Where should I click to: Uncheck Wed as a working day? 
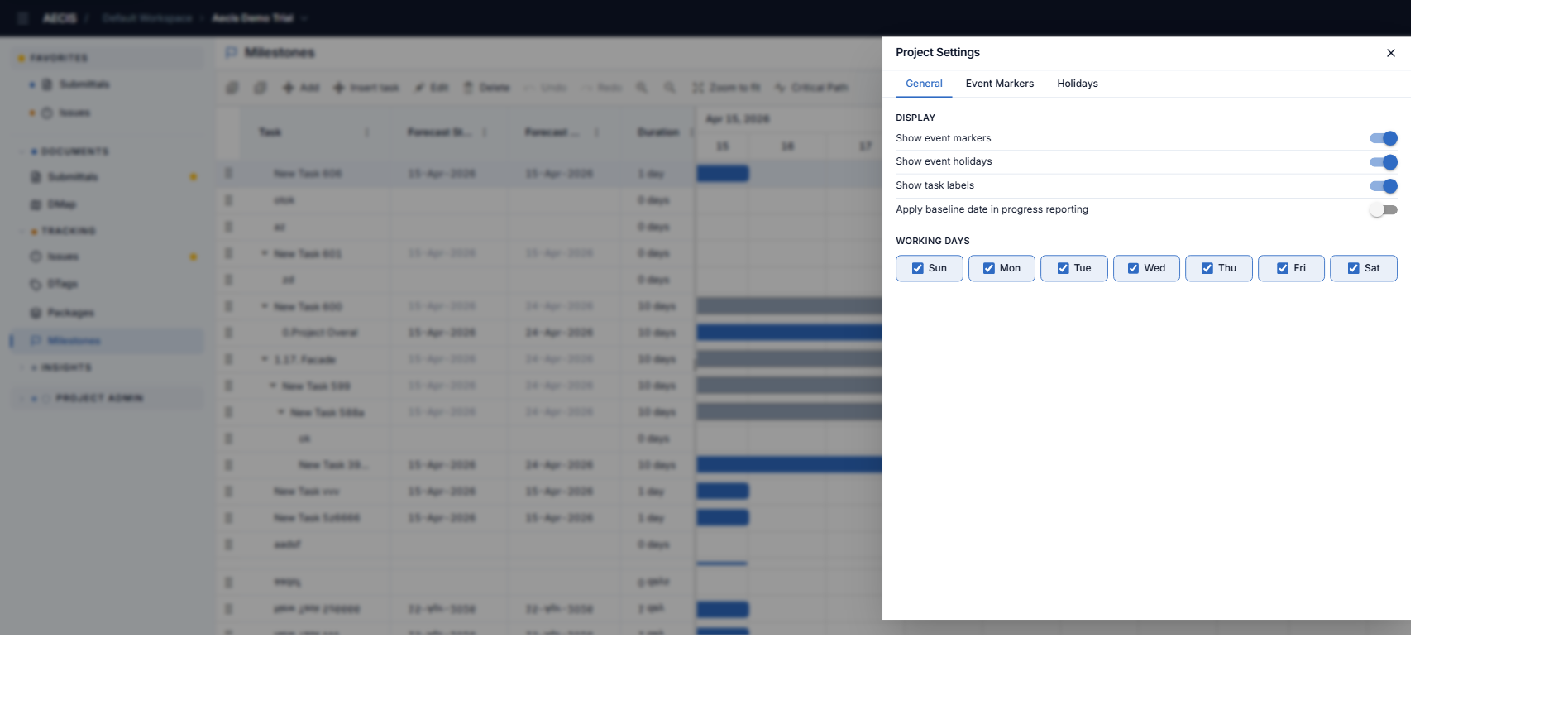(1146, 268)
